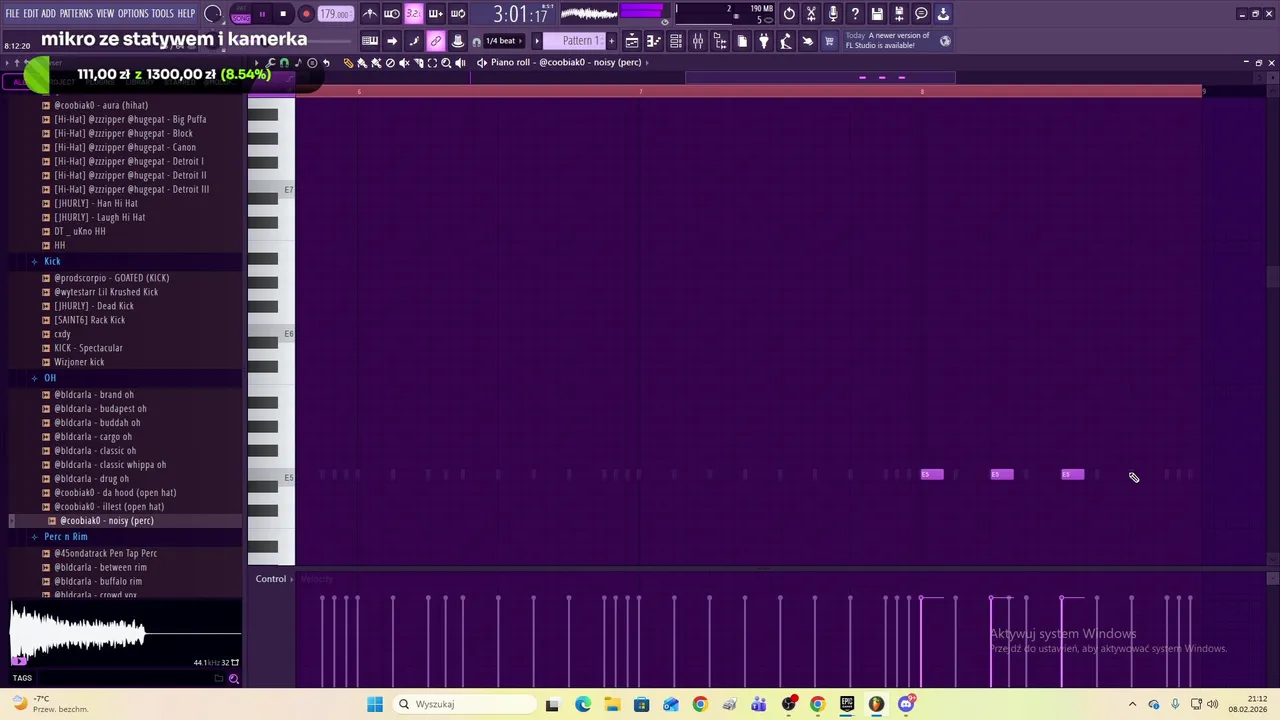Toggle the 3.2.1 countdown before recording
Image resolution: width=1280 pixels, height=720 pixels.
point(414,14)
